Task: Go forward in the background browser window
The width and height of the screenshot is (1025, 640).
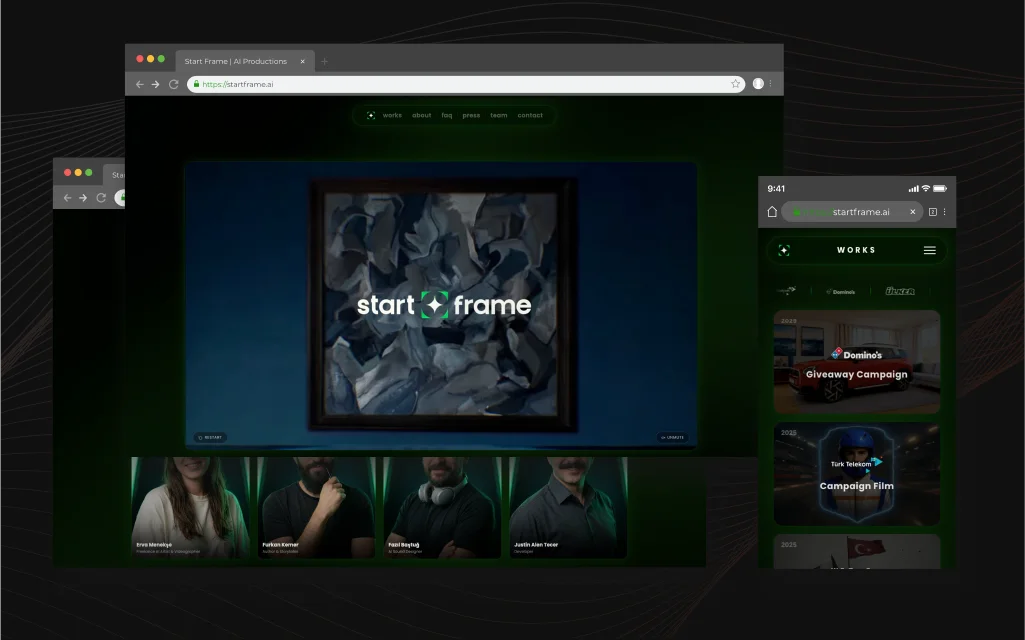Action: click(x=83, y=197)
